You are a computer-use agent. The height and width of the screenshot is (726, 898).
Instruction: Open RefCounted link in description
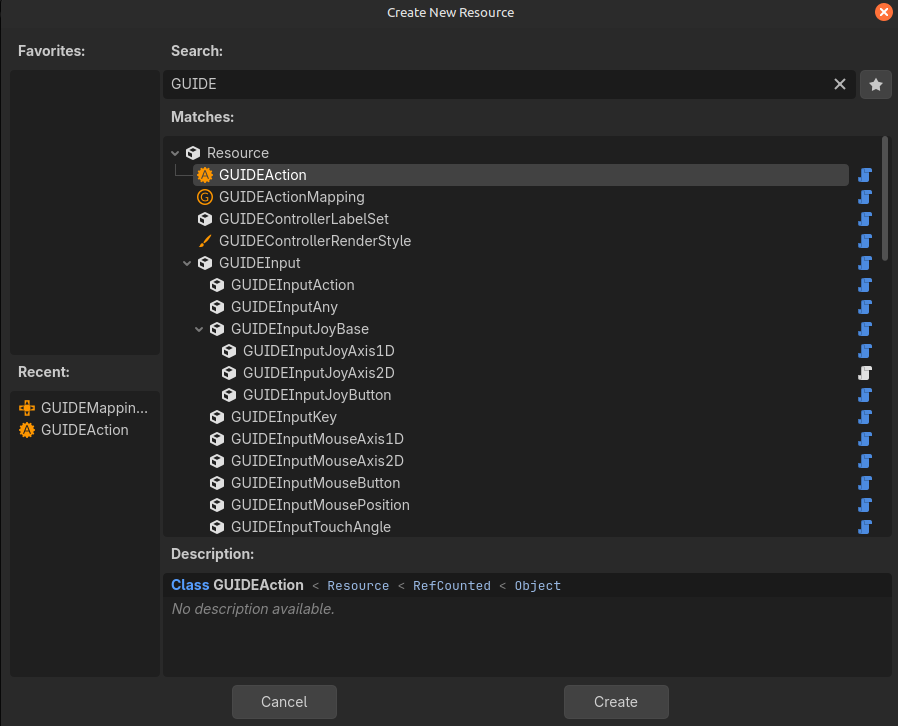pyautogui.click(x=452, y=586)
